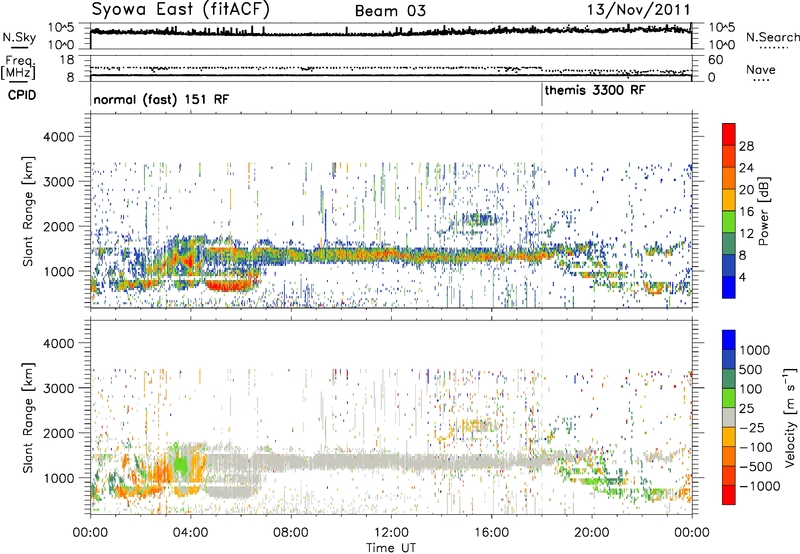Click the 'Velocity [m s-1]' colorbar title
This screenshot has height=554, width=800.
790,417
